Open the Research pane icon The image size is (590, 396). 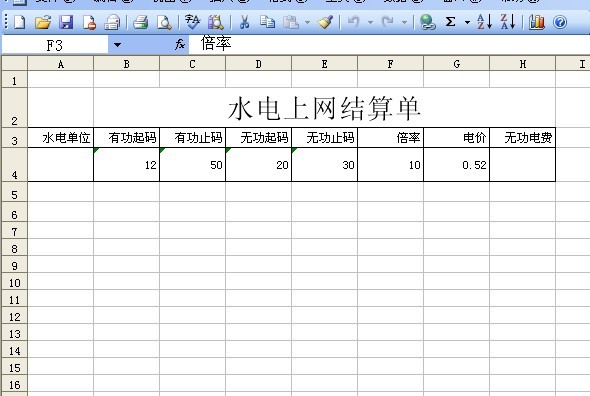(216, 22)
